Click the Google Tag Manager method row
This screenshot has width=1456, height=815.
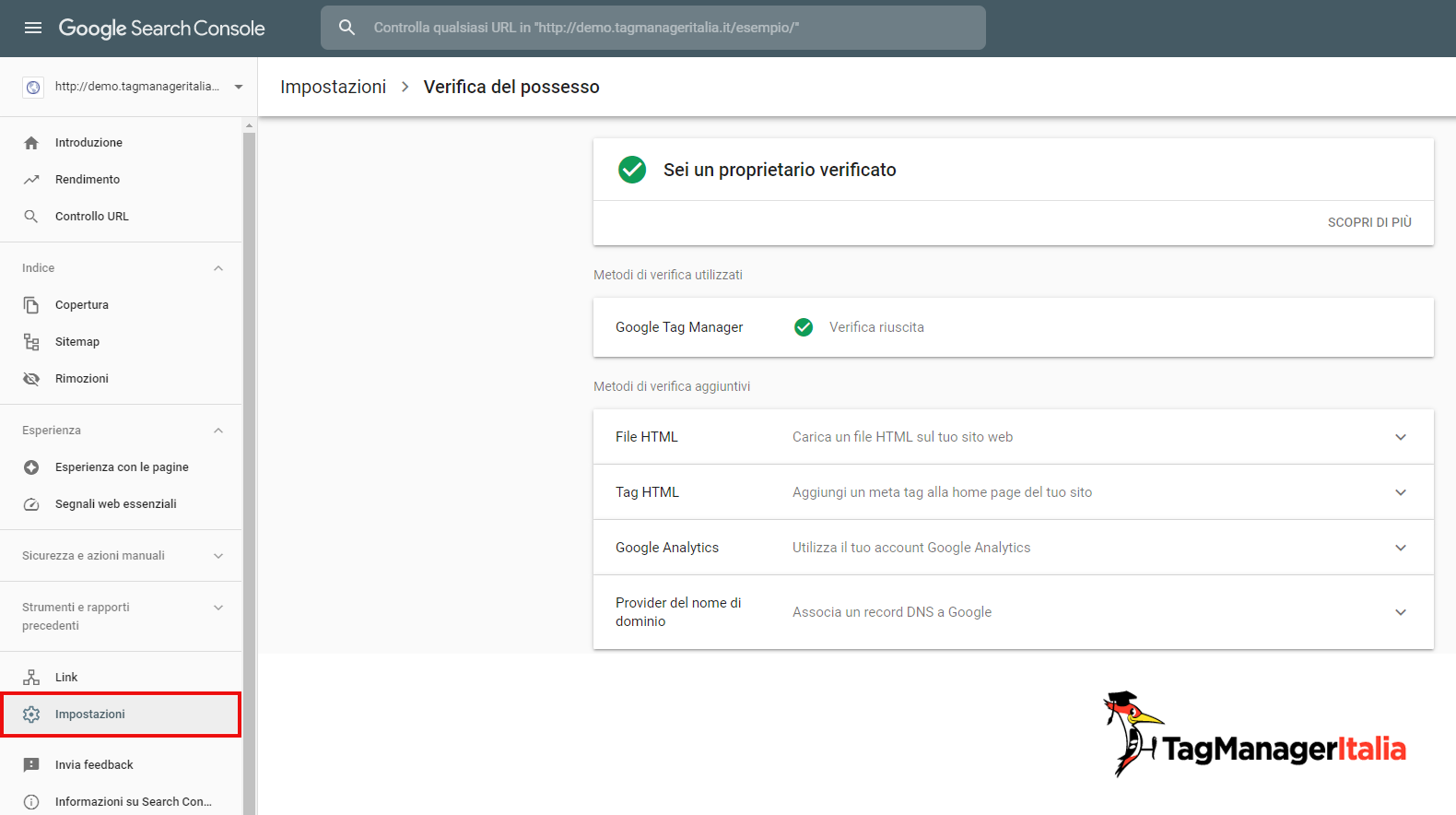coord(1014,327)
